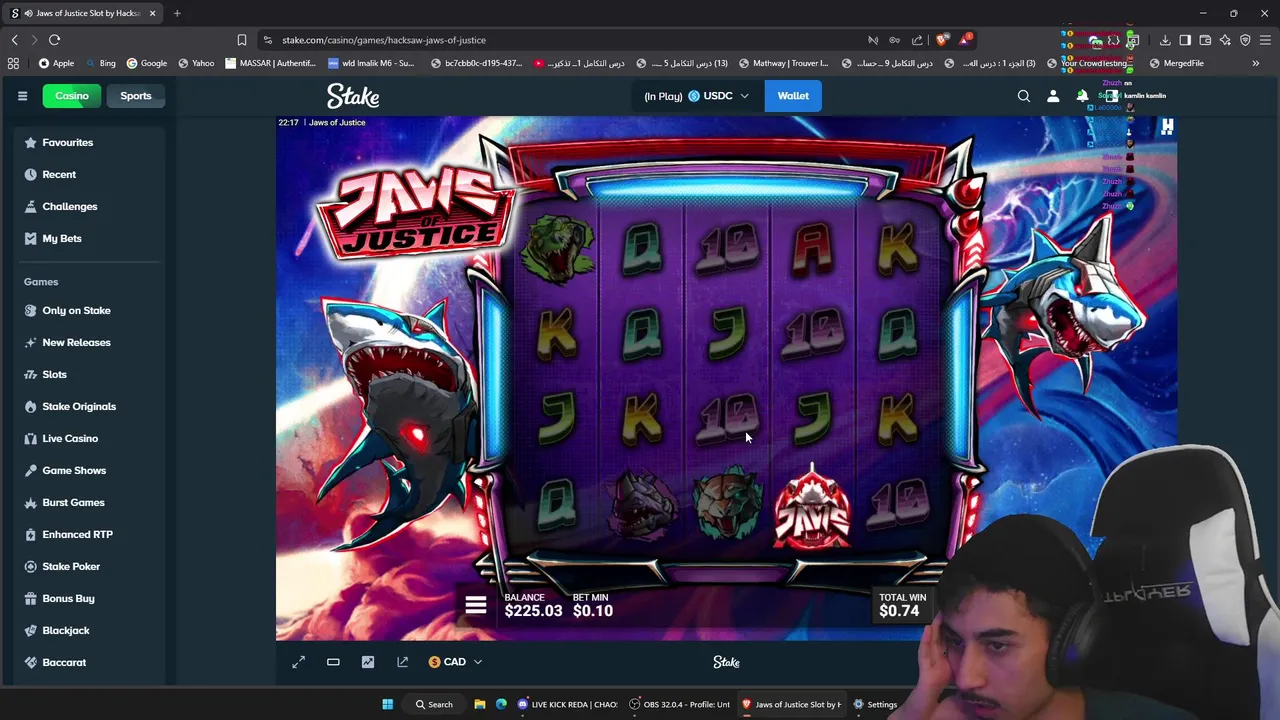Open the Windows Start menu
The width and height of the screenshot is (1280, 720).
pyautogui.click(x=387, y=704)
